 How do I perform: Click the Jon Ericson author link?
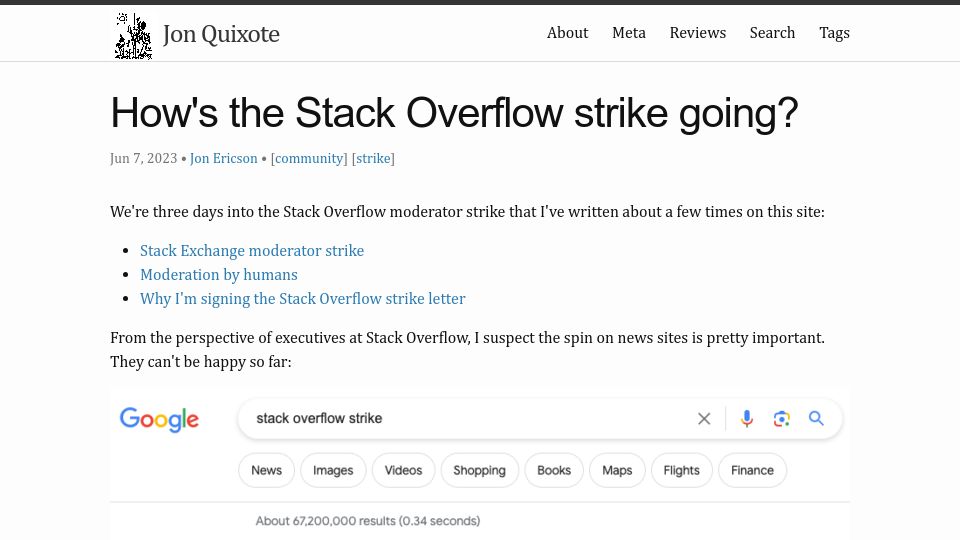point(223,159)
